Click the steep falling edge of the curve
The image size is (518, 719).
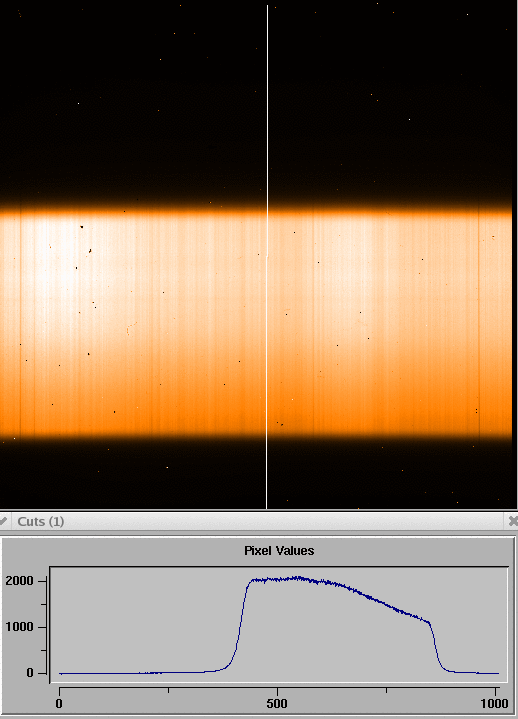coord(435,644)
